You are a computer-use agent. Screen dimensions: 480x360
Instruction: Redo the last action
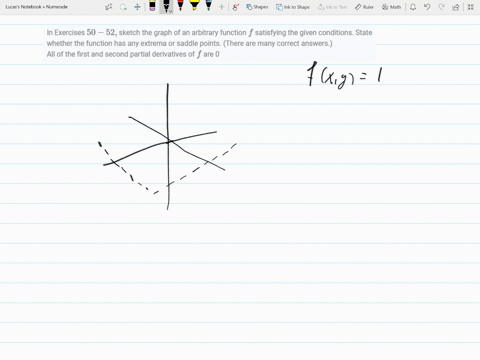(441, 7)
